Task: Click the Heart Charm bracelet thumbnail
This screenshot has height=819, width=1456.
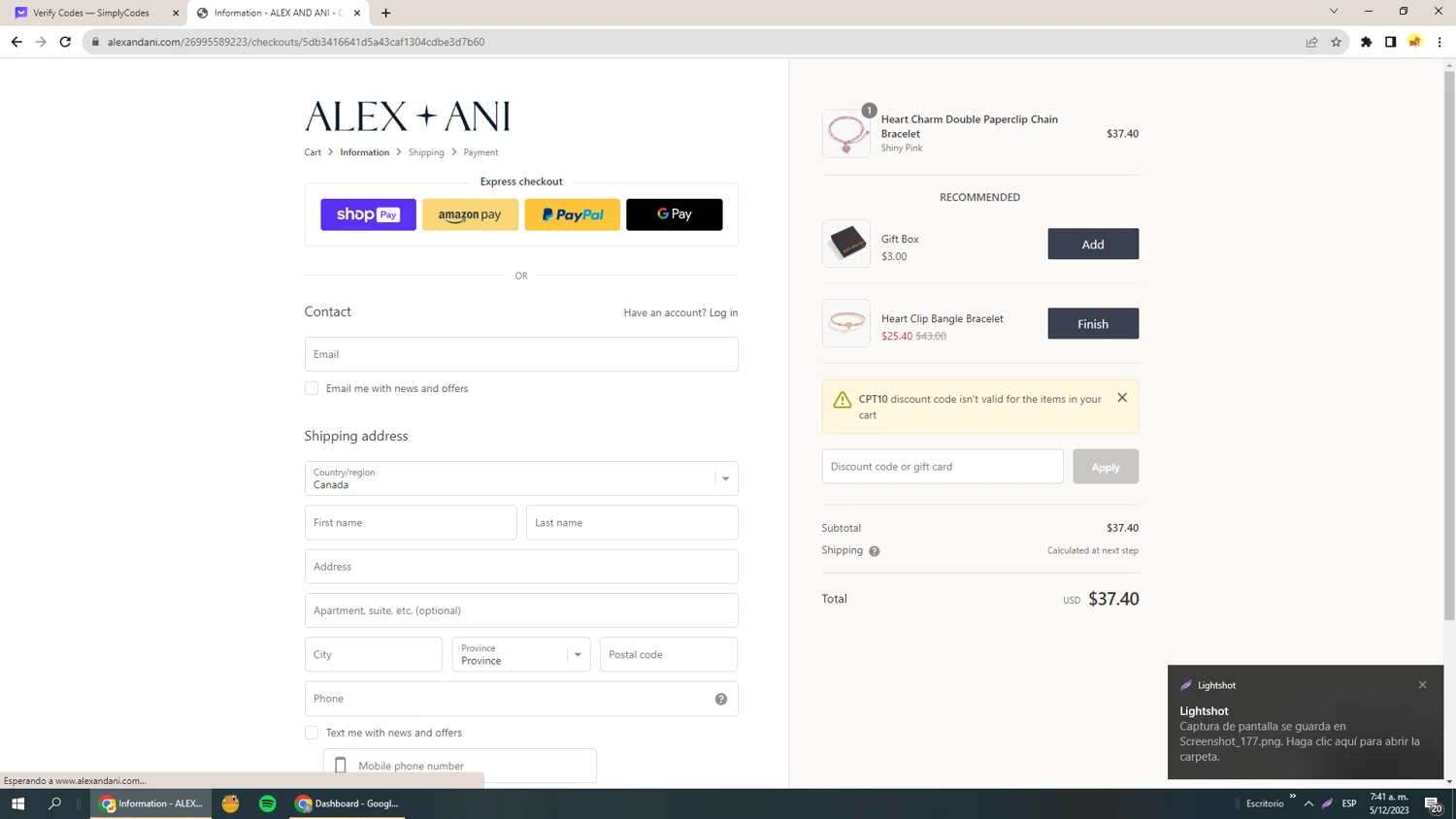Action: point(846,133)
